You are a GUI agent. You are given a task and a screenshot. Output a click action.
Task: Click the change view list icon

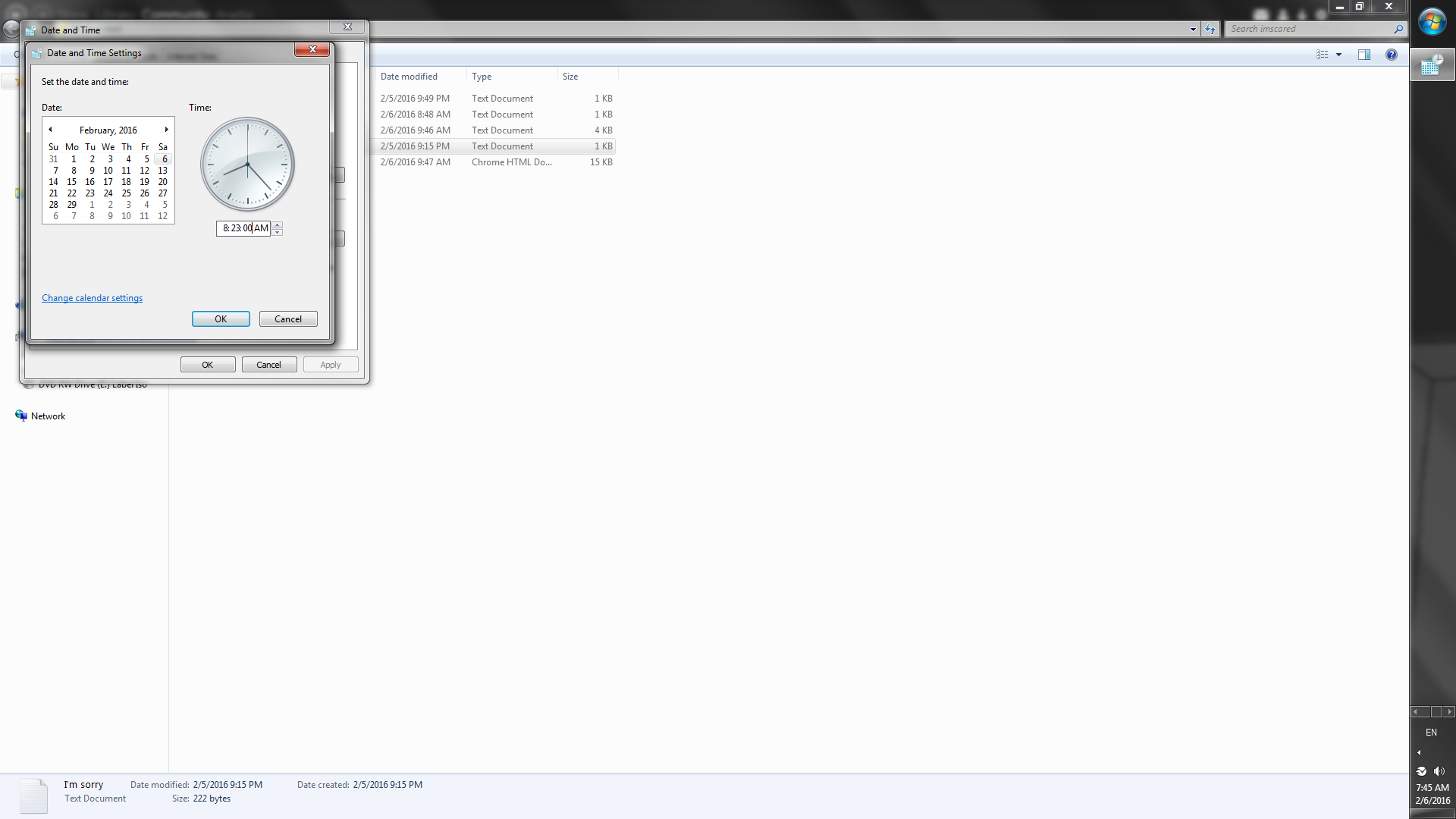point(1322,55)
